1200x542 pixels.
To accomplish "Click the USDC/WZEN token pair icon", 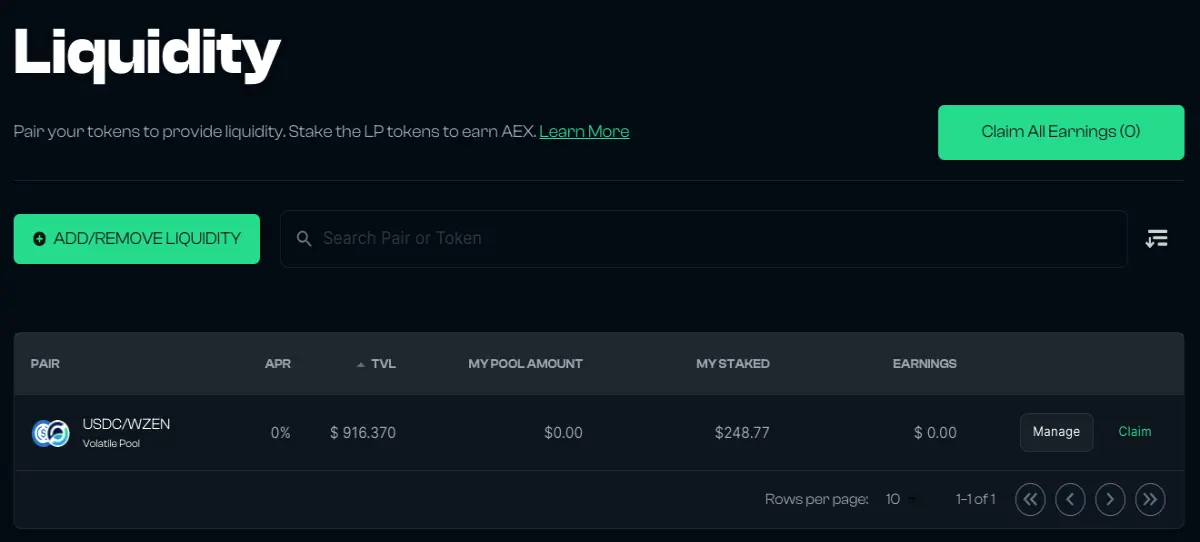I will click(x=50, y=432).
